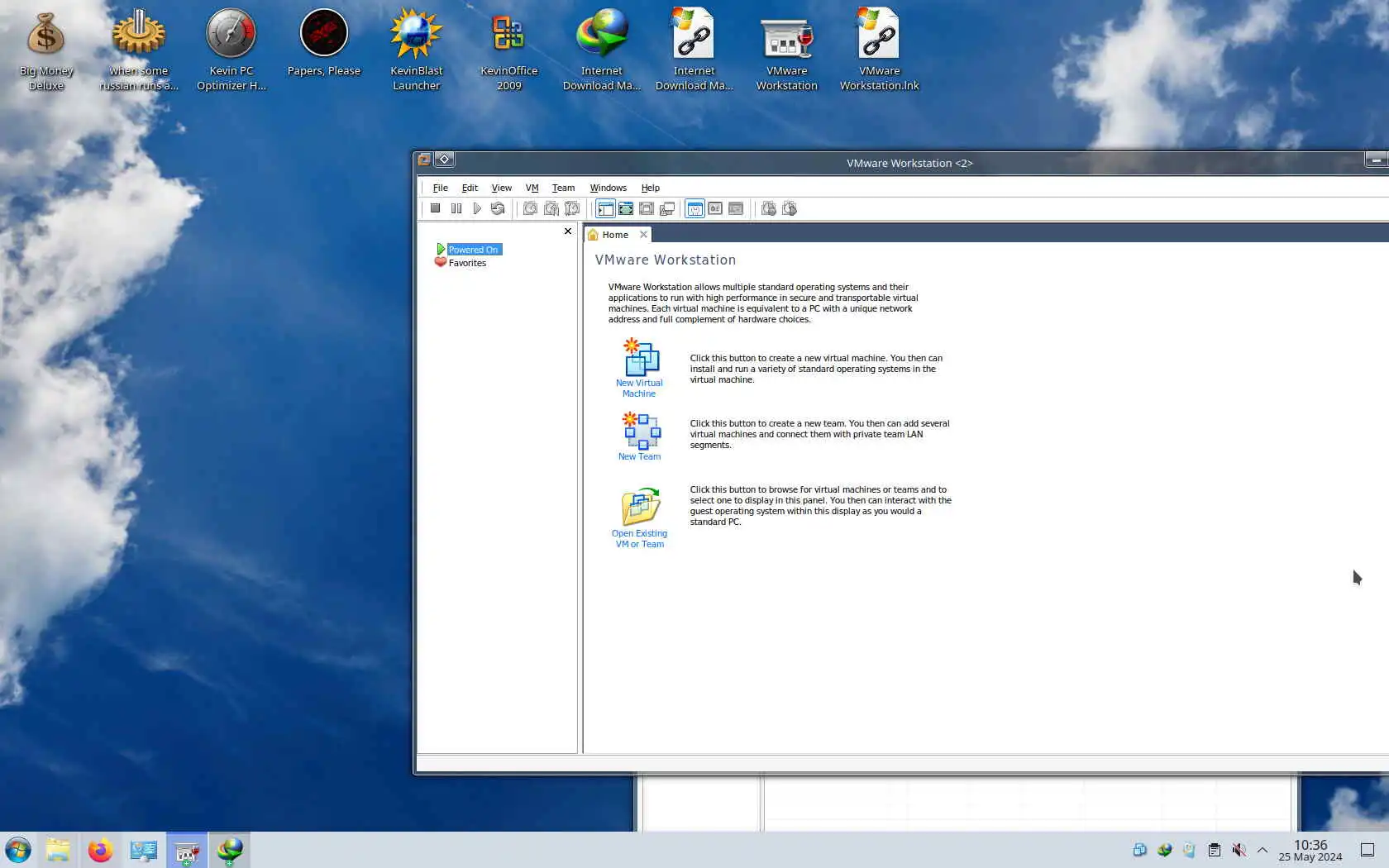Open the Windows menu

coord(608,188)
